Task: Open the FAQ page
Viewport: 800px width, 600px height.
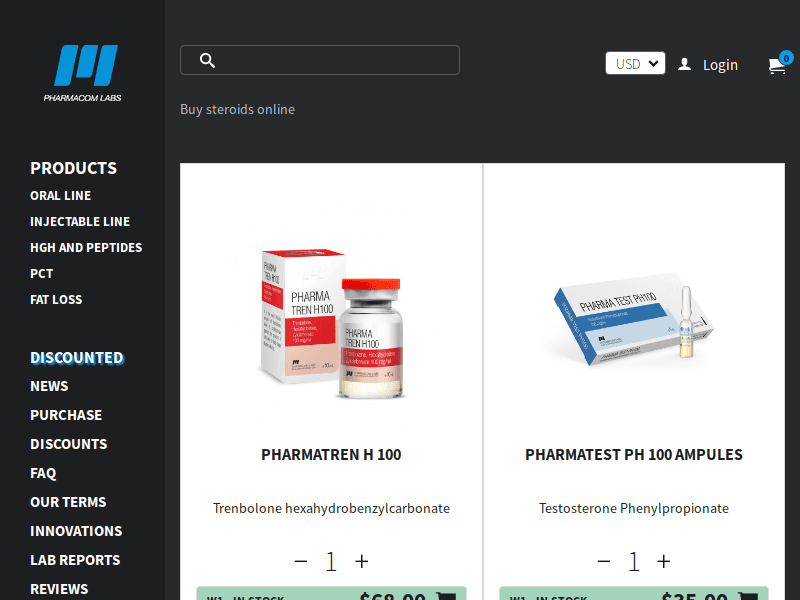Action: tap(43, 473)
